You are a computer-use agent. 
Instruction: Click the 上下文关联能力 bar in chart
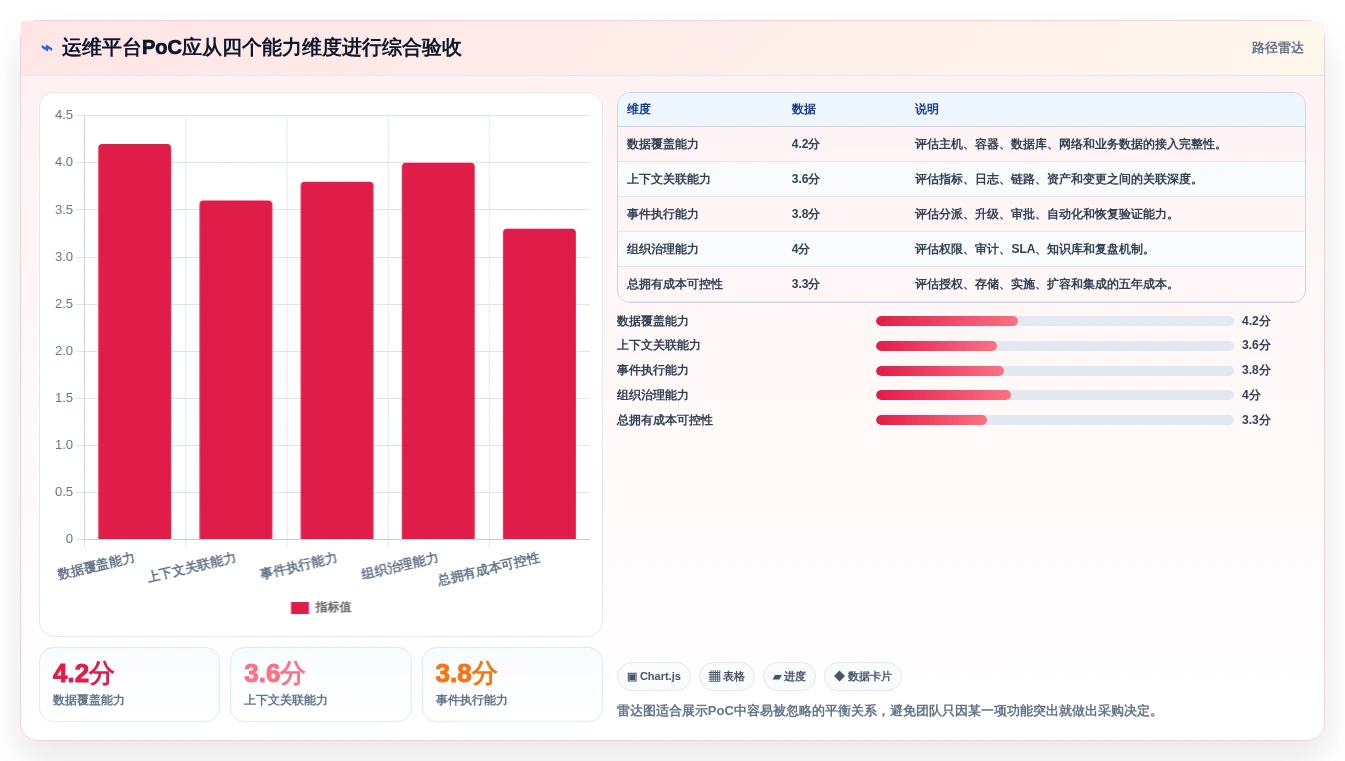[236, 370]
